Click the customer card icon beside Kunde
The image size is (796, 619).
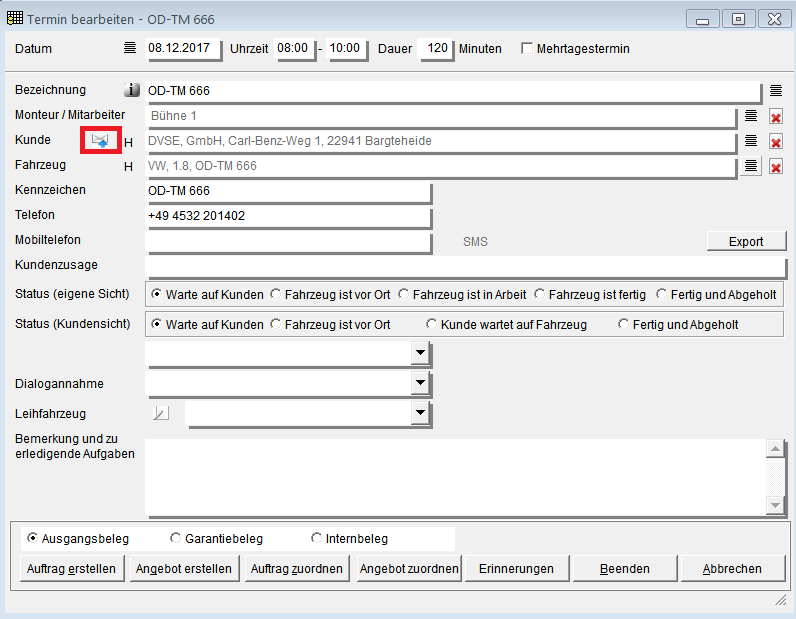tap(100, 141)
